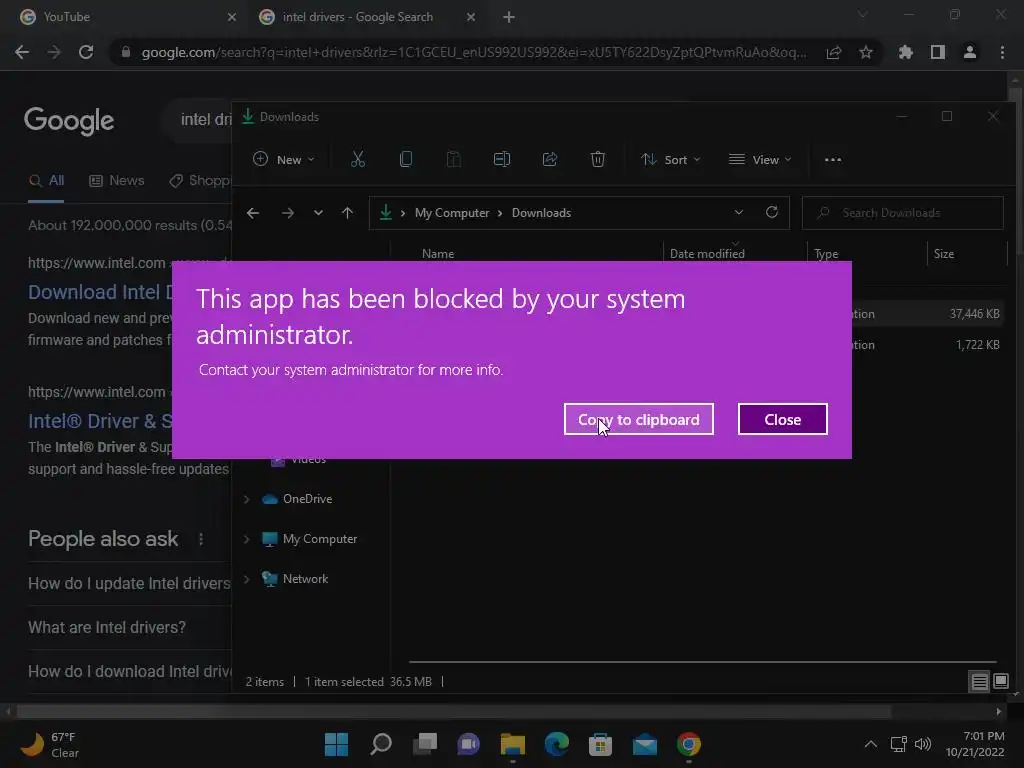1024x768 pixels.
Task: Close the blocked app dialog
Action: coord(782,419)
